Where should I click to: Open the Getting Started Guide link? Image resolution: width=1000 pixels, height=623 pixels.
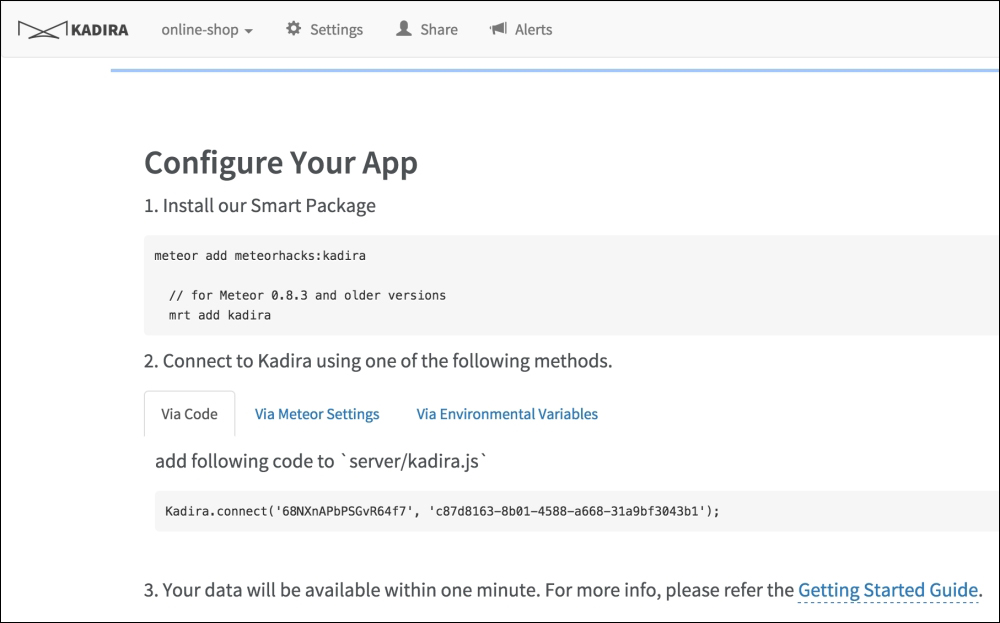coord(888,590)
